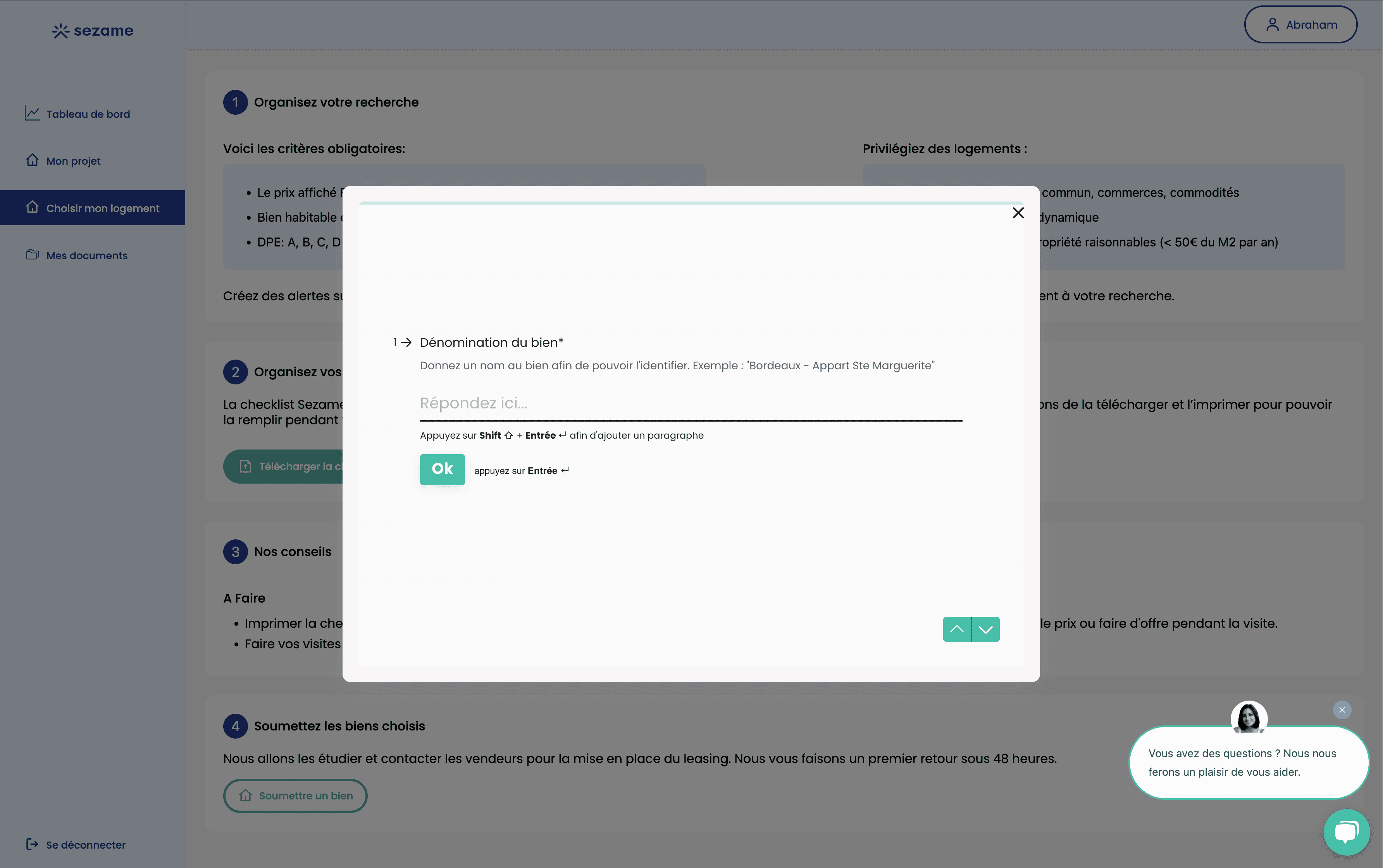Open the chat widget bubble at bottom right

pyautogui.click(x=1346, y=832)
